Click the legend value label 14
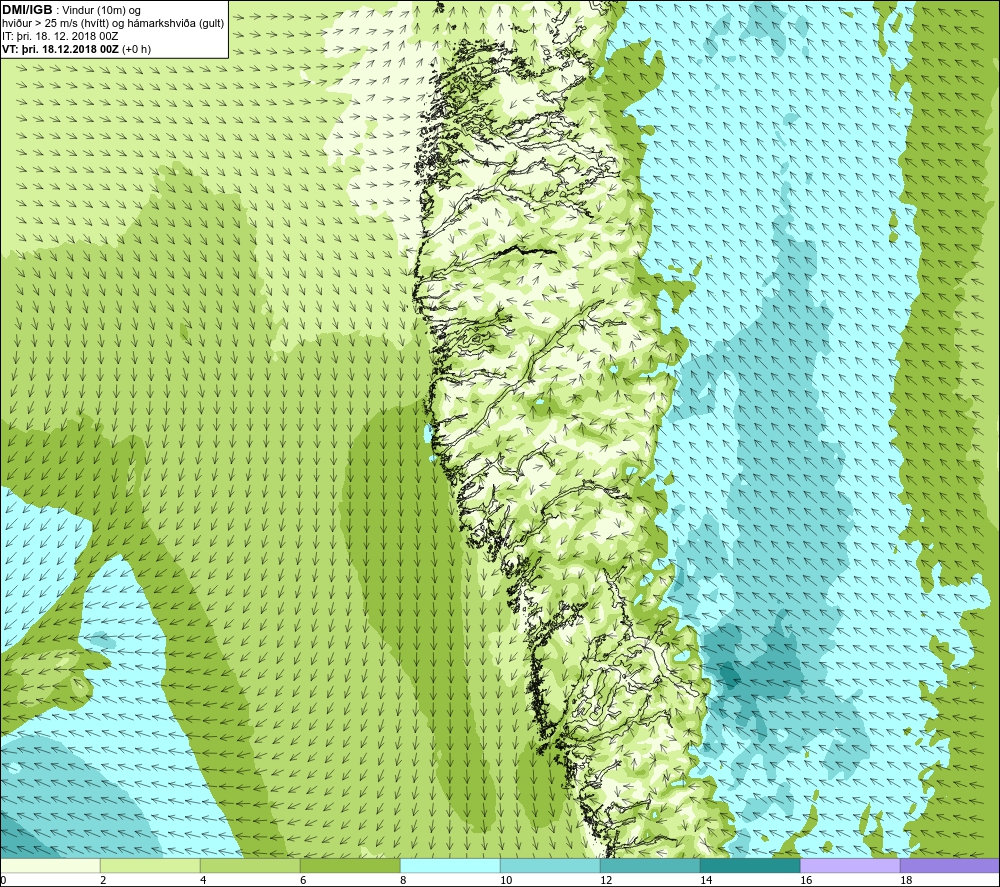Image resolution: width=1000 pixels, height=887 pixels. click(x=706, y=881)
